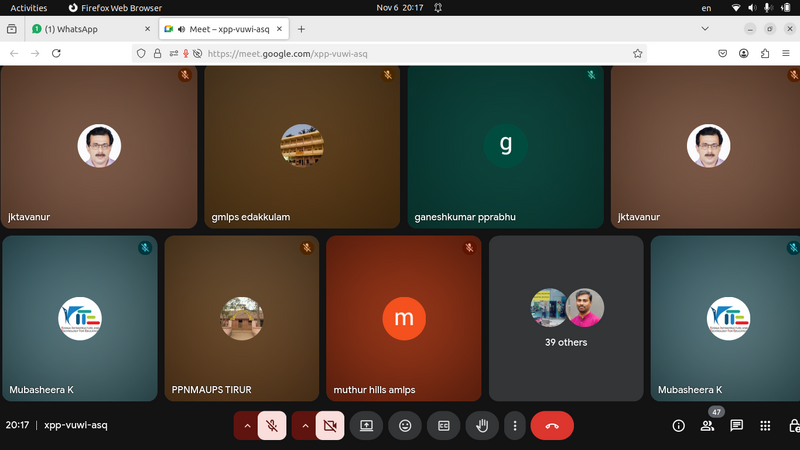Unmute the microphone in Meet toolbar
Screen dimensions: 800x450
pos(272,425)
